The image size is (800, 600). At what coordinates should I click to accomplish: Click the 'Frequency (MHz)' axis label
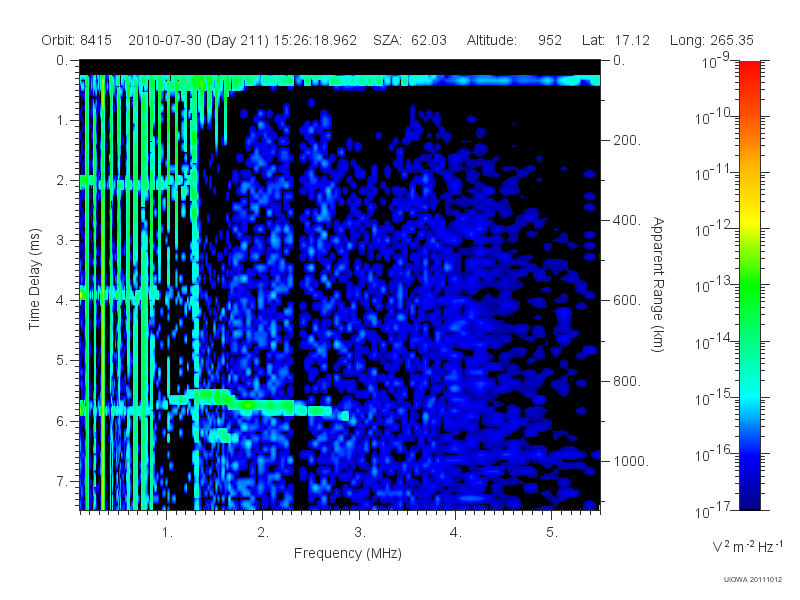pyautogui.click(x=348, y=554)
